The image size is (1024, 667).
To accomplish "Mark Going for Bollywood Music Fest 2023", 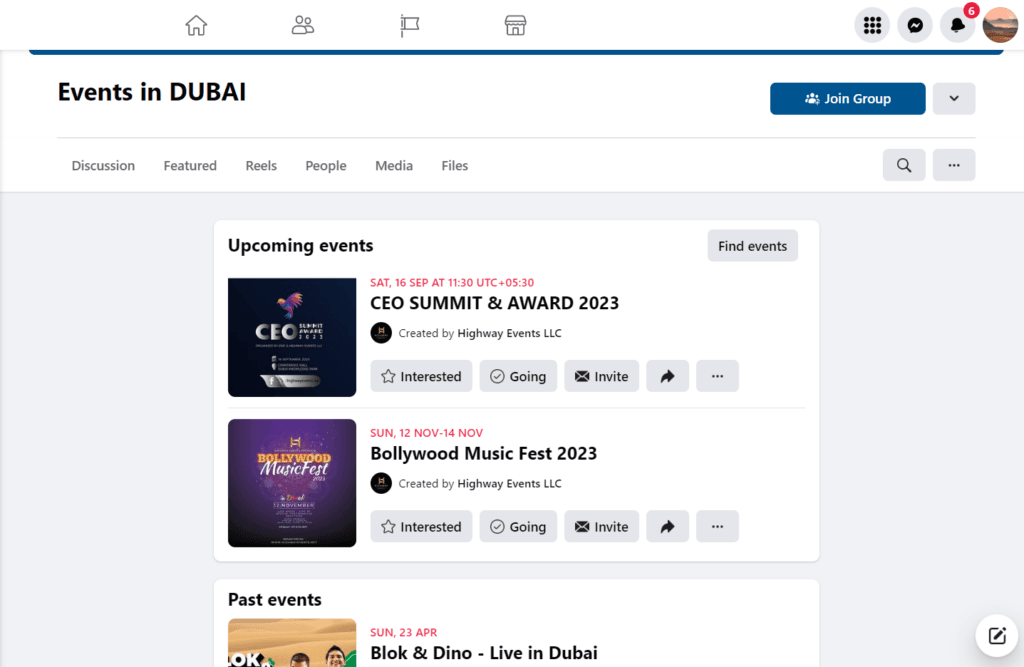I will (x=518, y=526).
